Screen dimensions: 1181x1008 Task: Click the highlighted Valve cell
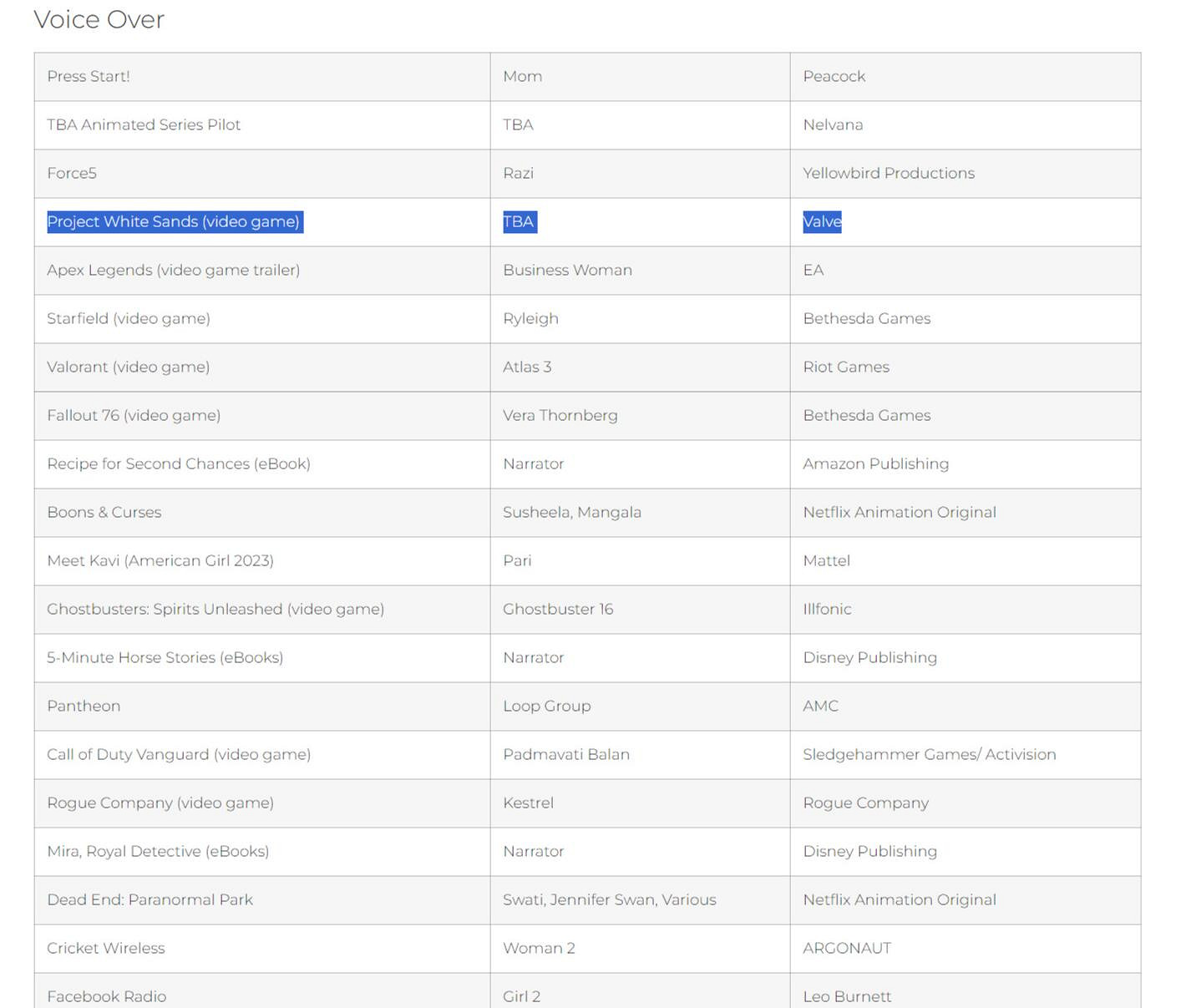(822, 221)
